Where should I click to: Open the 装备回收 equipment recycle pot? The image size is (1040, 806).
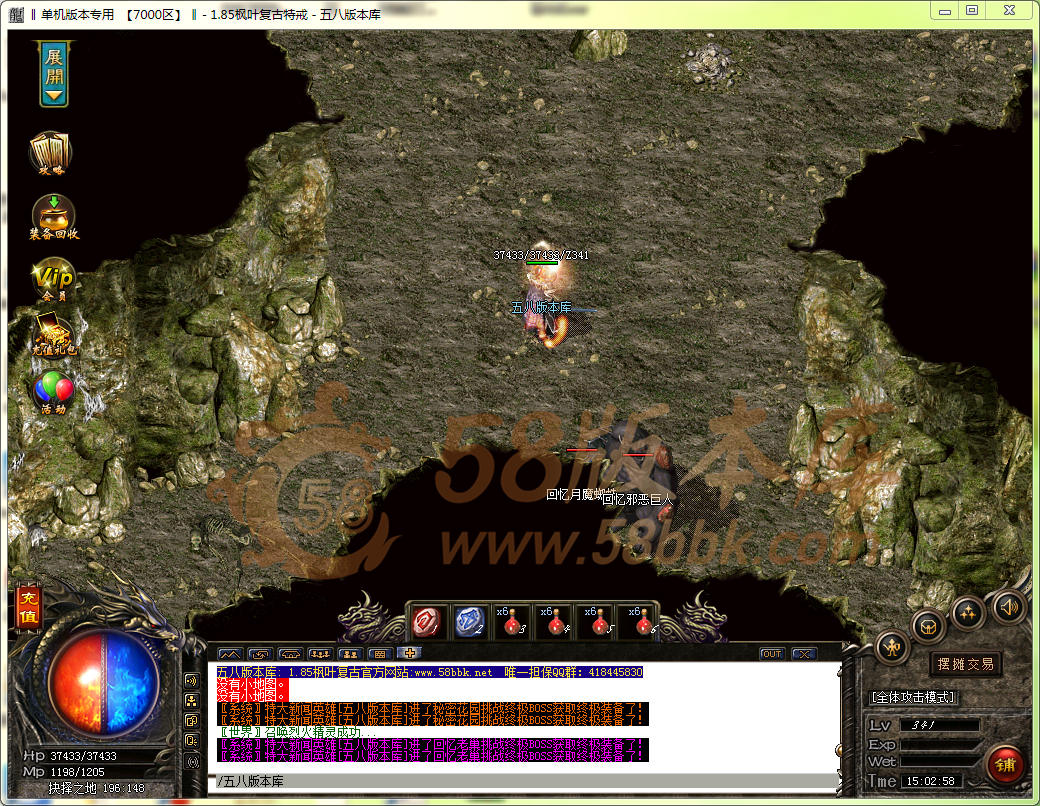click(54, 217)
